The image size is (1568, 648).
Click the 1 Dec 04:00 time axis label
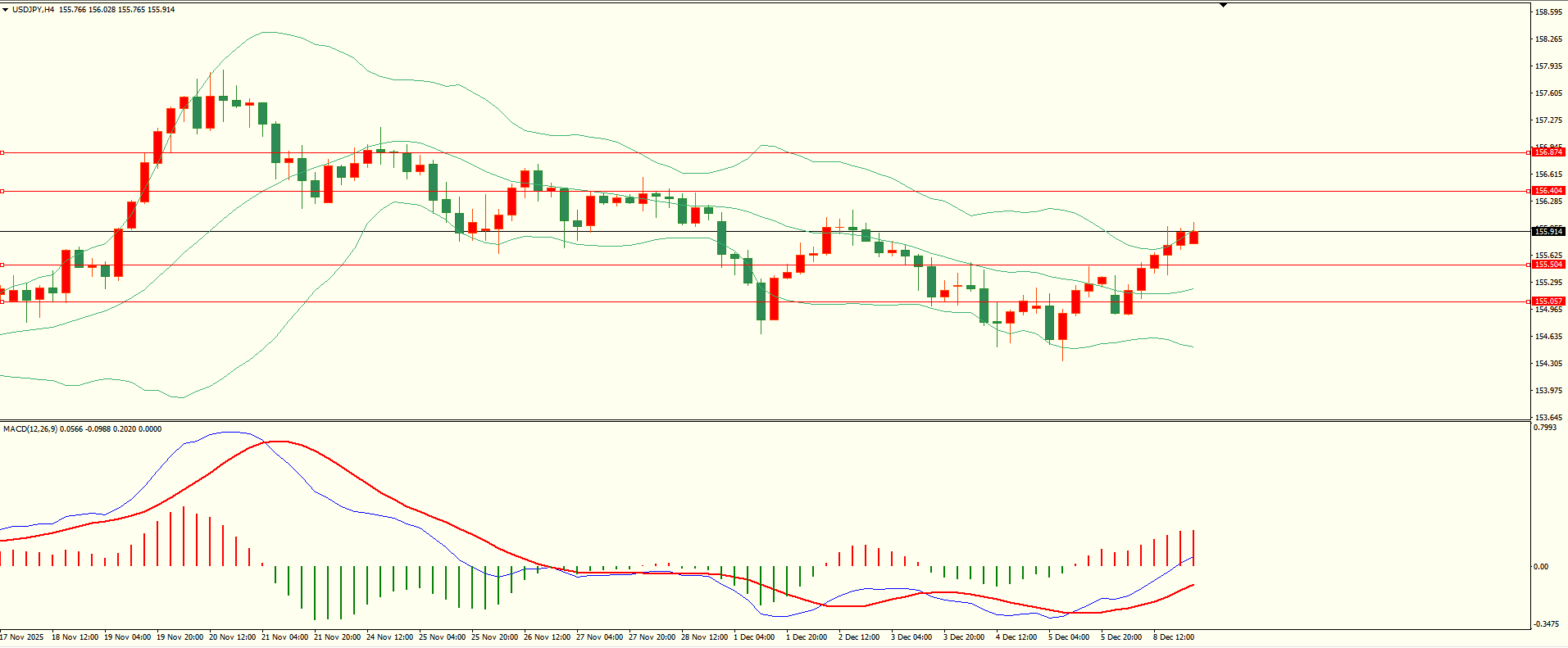754,637
